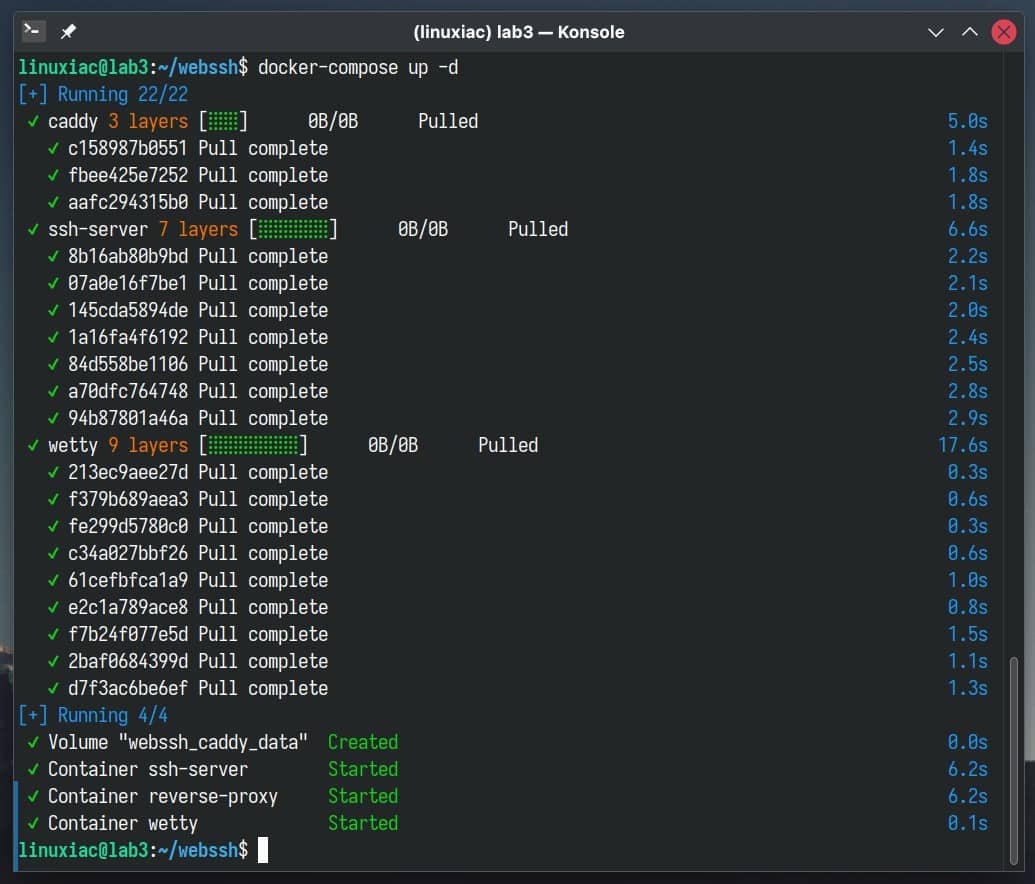1035x884 pixels.
Task: Click the Konsole terminal icon in titlebar
Action: (33, 31)
